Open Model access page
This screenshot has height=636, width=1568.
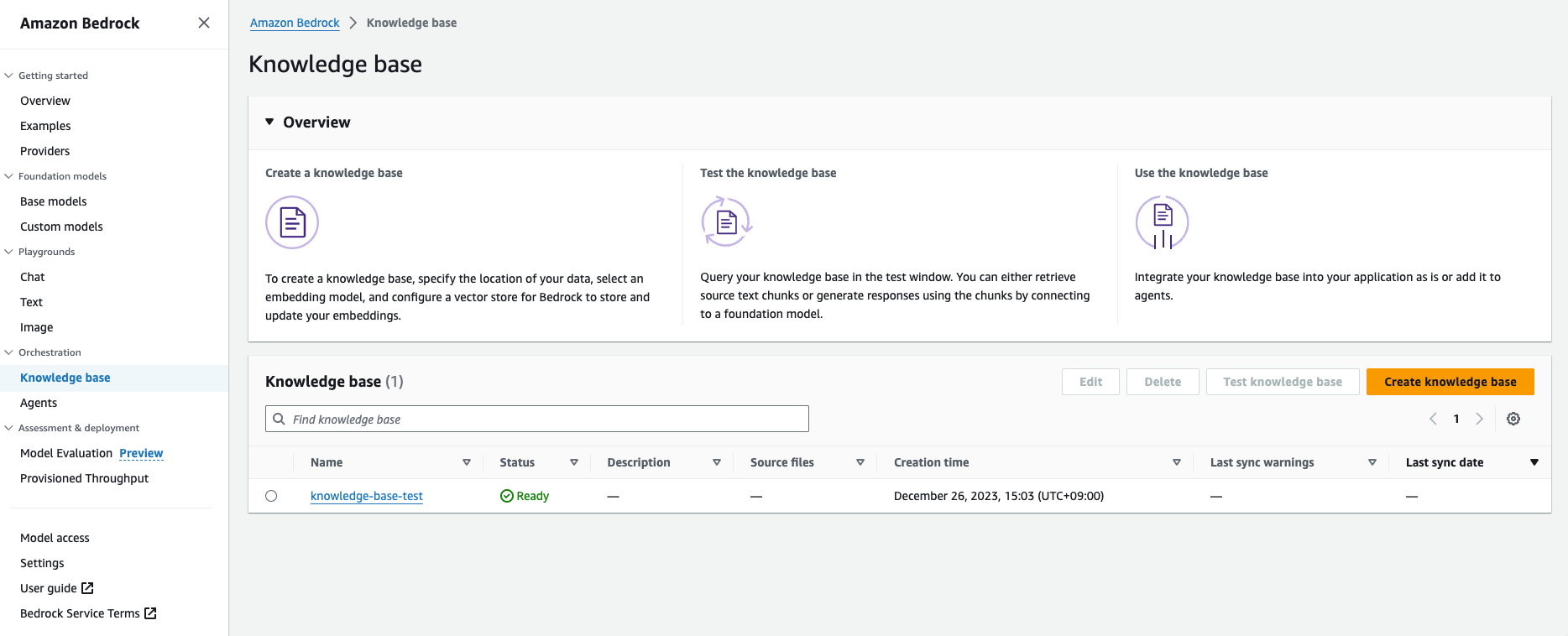55,538
